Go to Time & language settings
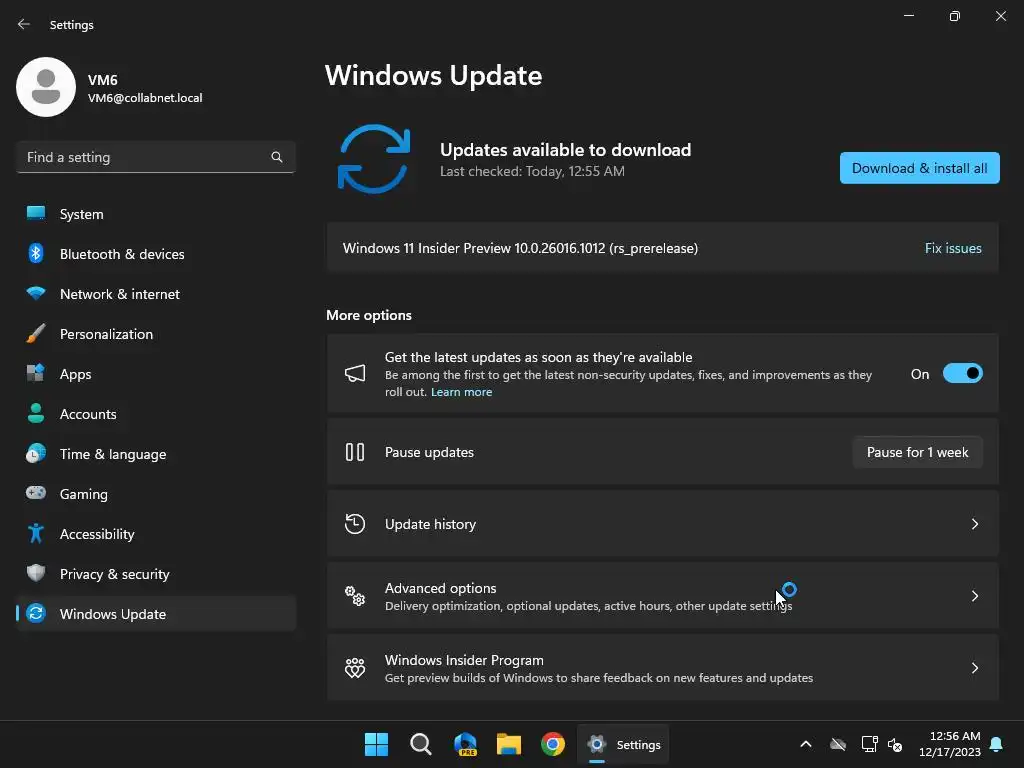 point(156,453)
